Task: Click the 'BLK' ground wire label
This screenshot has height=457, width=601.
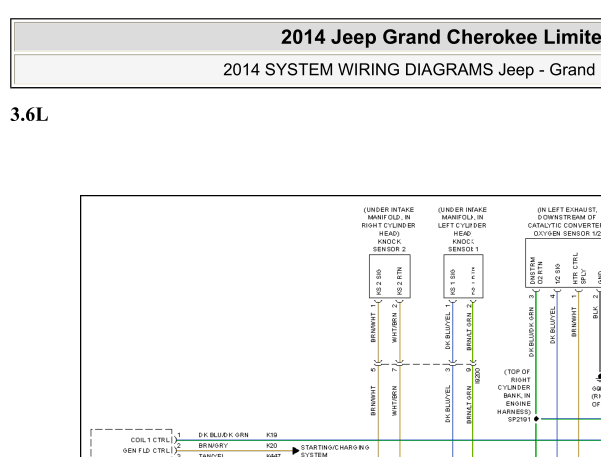Action: pyautogui.click(x=595, y=312)
